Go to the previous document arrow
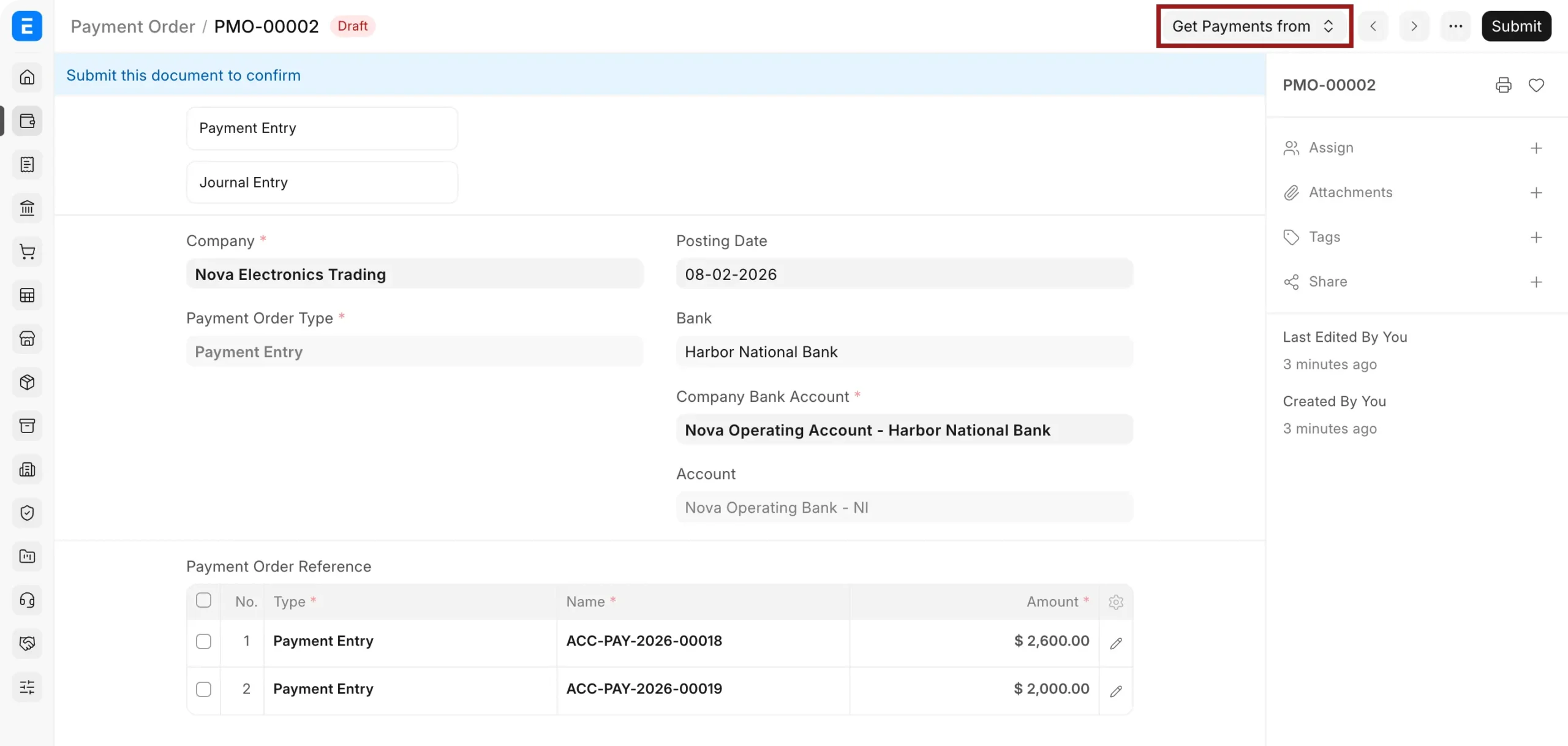This screenshot has height=746, width=1568. [1373, 26]
